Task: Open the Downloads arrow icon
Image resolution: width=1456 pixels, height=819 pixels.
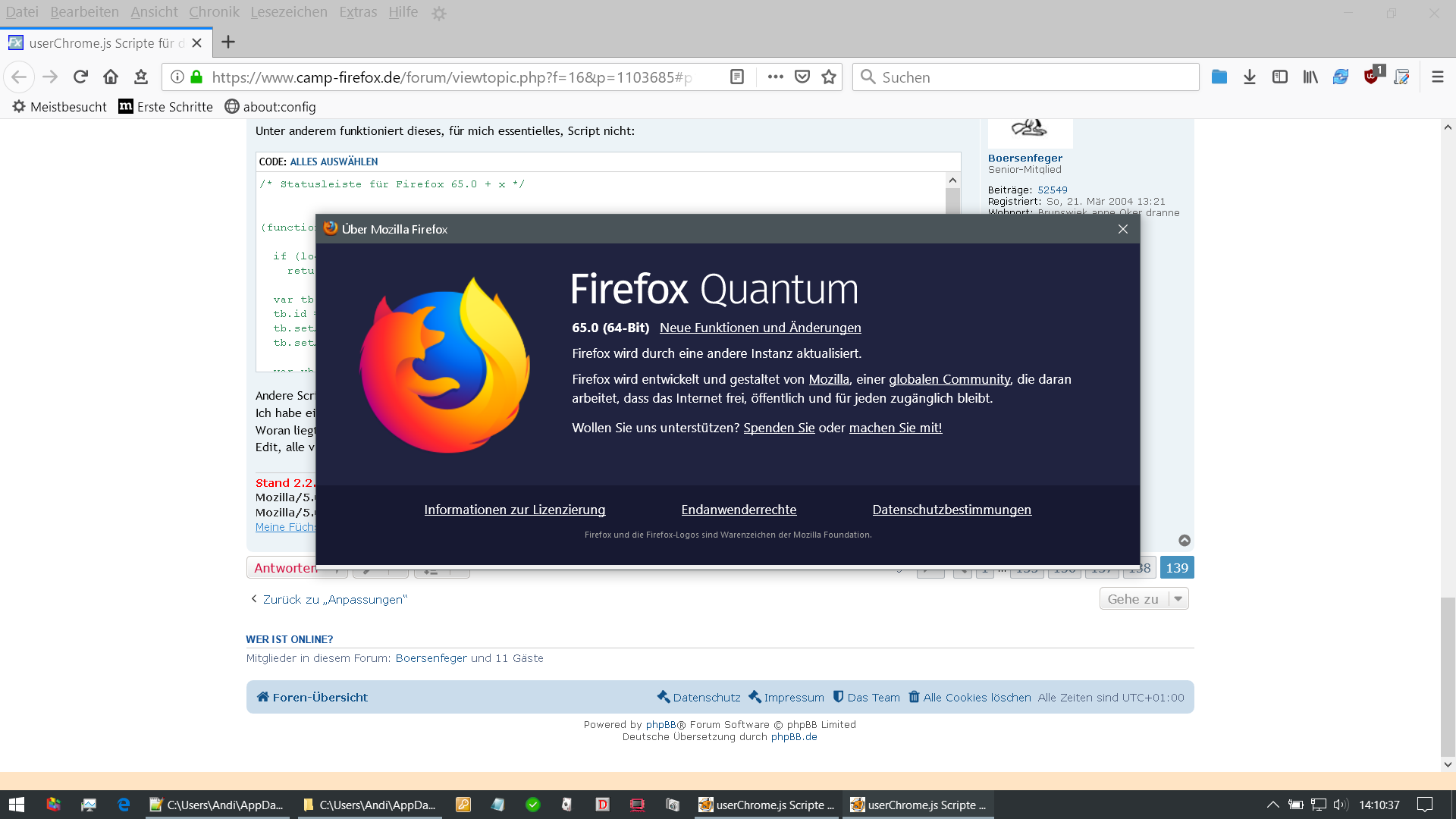Action: coord(1250,77)
